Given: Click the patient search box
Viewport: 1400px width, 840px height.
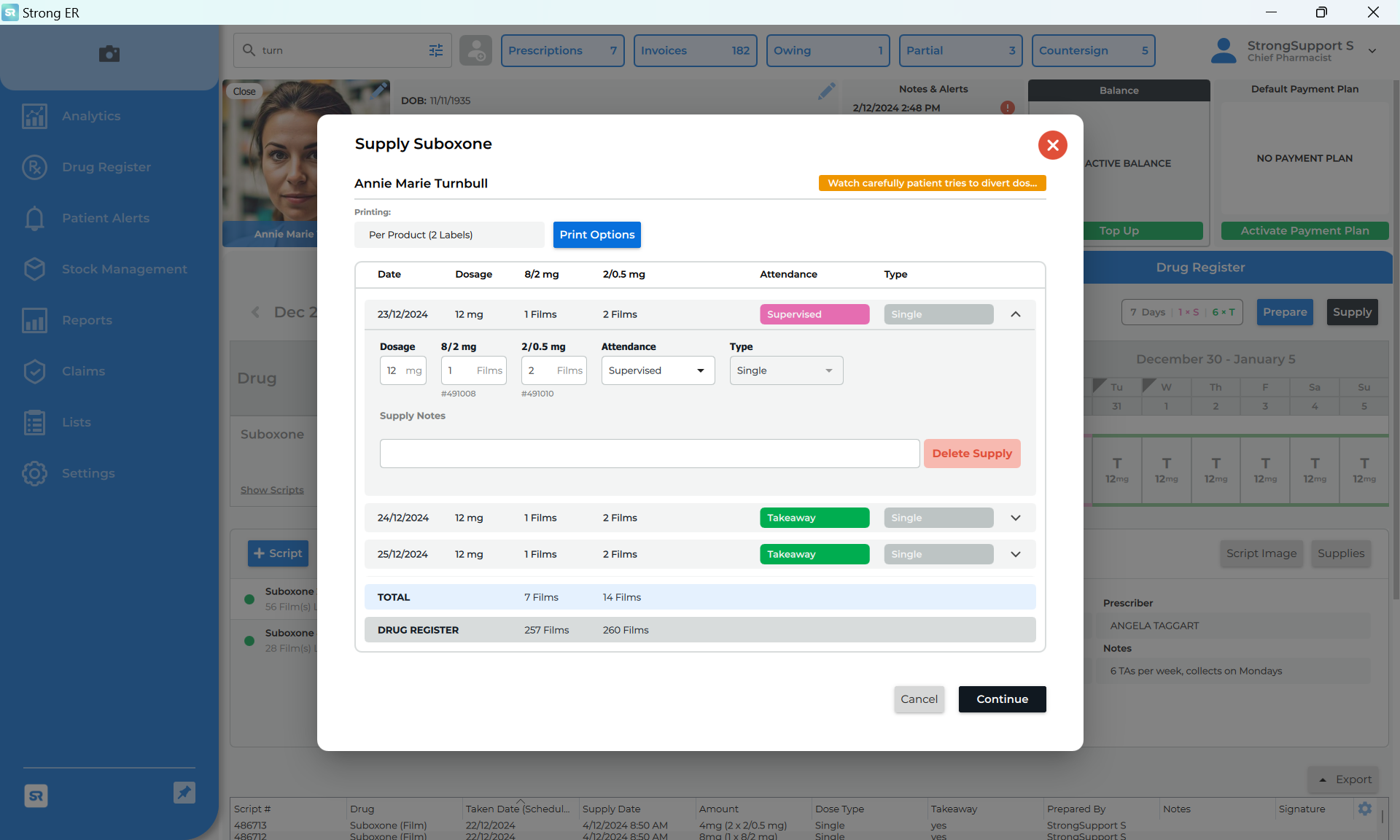Looking at the screenshot, I should (x=343, y=50).
